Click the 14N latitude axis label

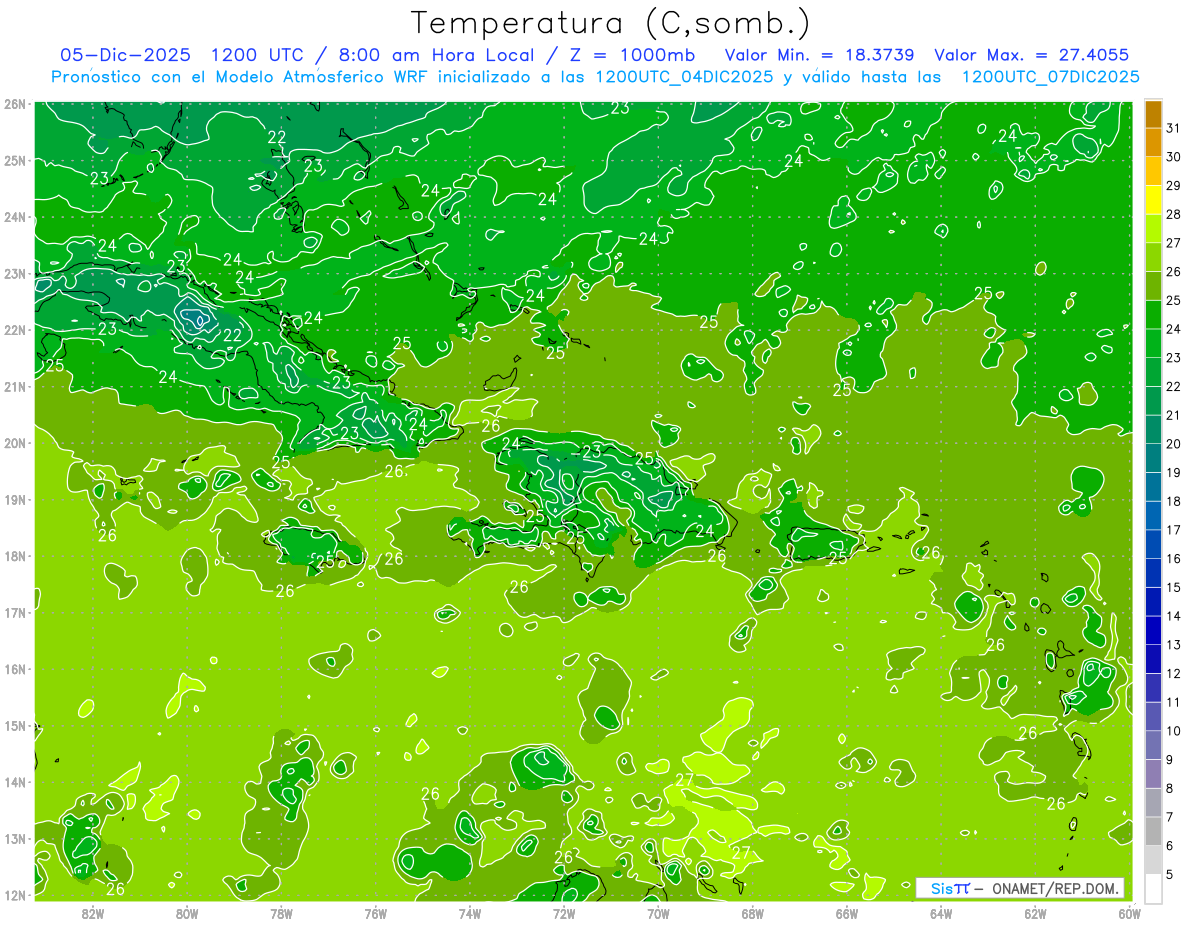(x=14, y=782)
